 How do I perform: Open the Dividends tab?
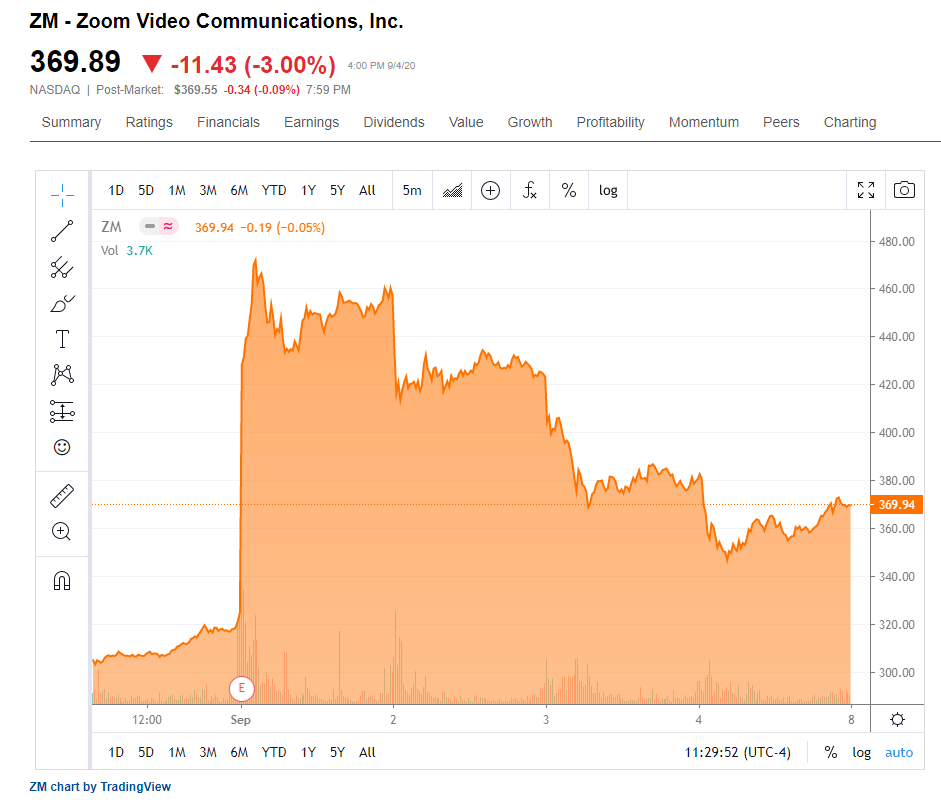tap(394, 122)
